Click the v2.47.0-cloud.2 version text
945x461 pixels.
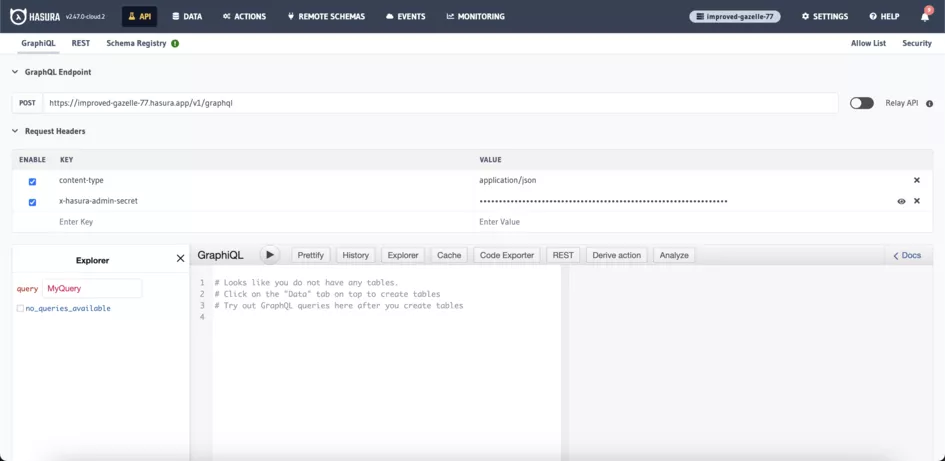[x=85, y=17]
